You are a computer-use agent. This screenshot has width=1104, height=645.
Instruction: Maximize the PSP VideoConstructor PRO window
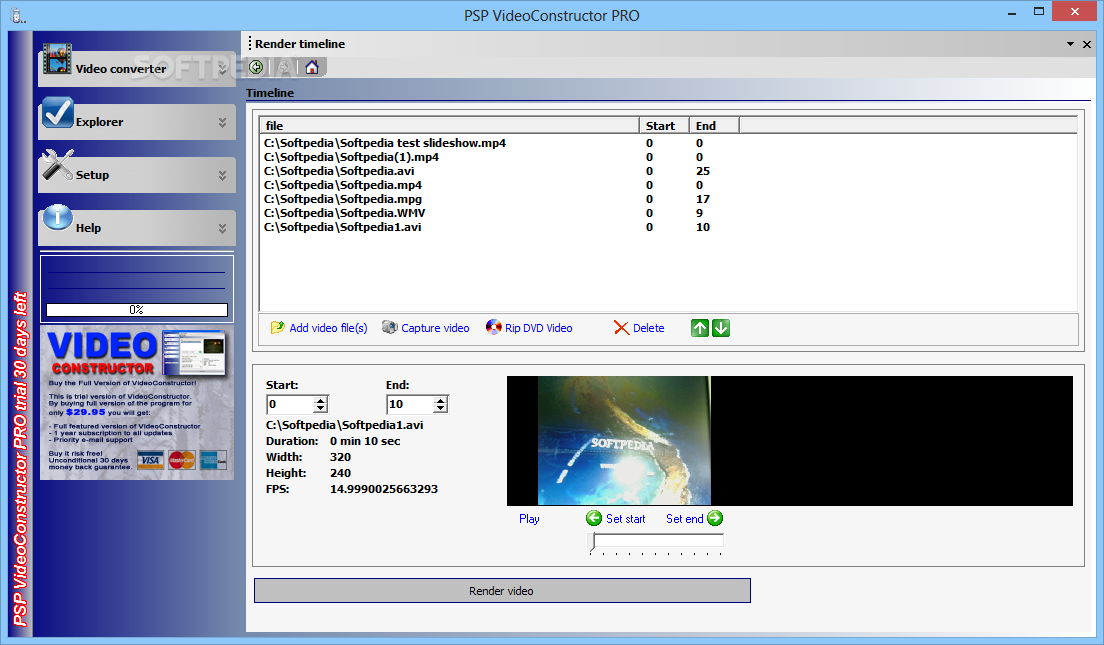tap(1039, 11)
